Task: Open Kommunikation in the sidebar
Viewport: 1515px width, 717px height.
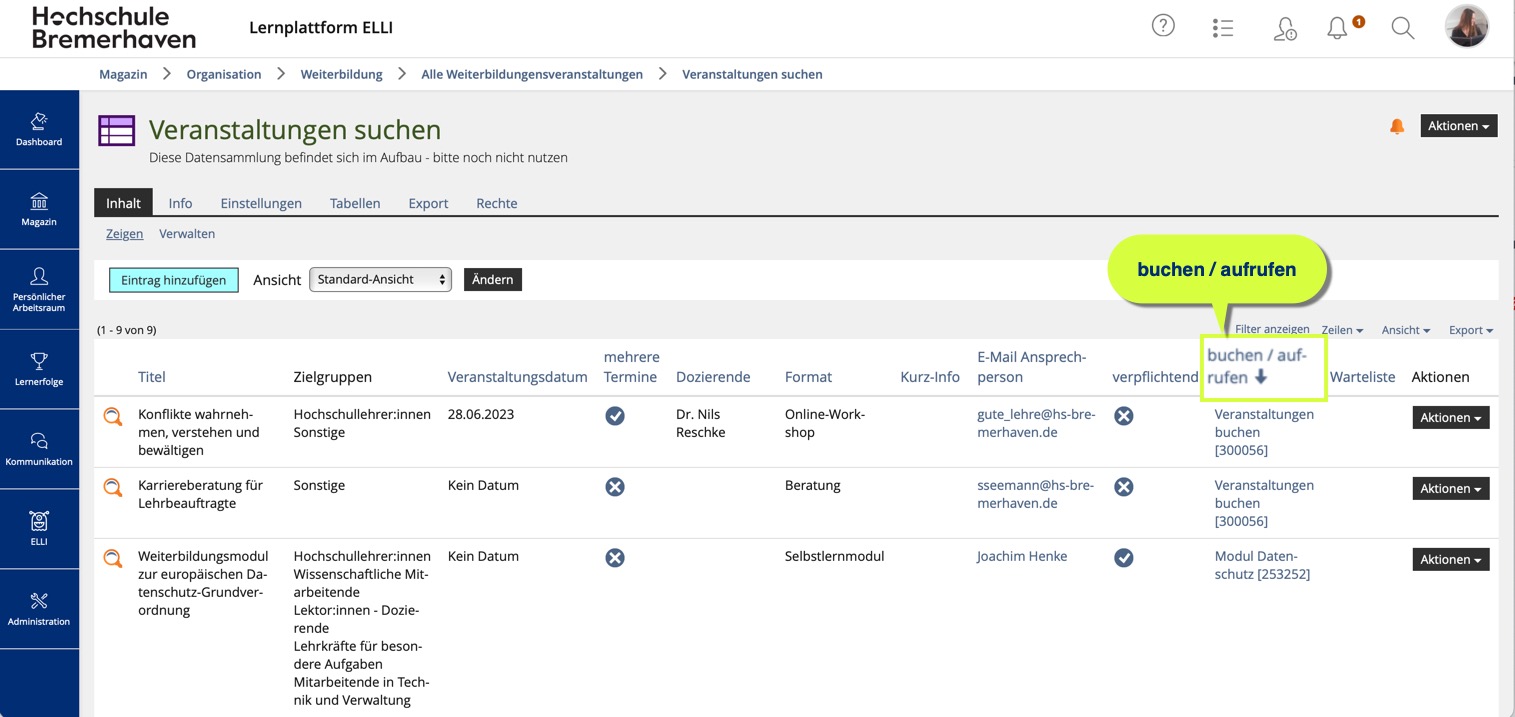Action: pyautogui.click(x=39, y=449)
